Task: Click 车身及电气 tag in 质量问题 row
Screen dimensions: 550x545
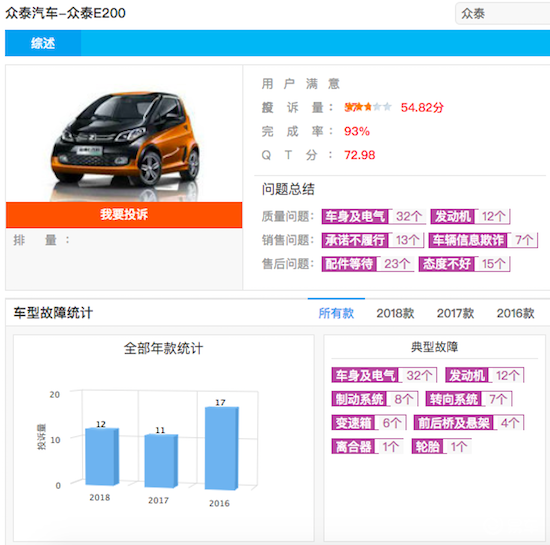Action: [373, 216]
